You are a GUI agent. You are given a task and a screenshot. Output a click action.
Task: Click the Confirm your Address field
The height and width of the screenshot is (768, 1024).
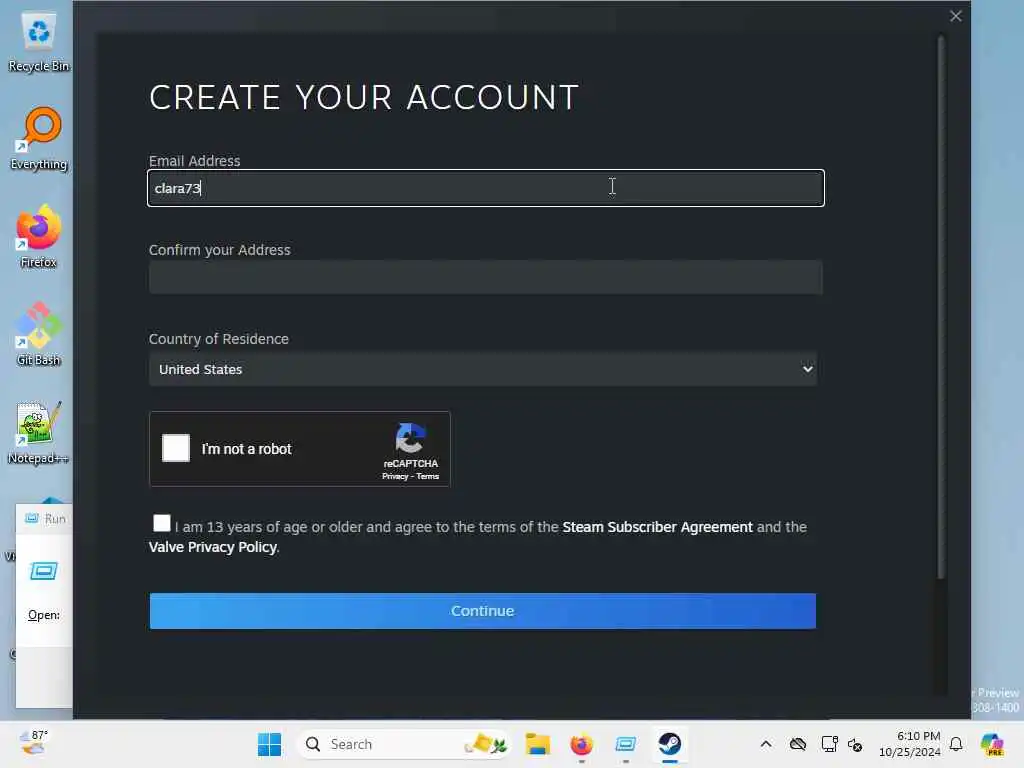[x=486, y=277]
